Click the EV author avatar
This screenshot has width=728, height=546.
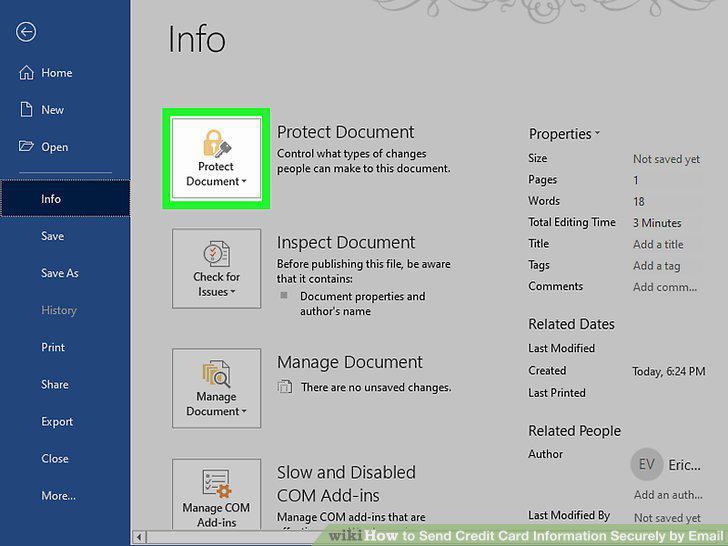(x=646, y=464)
